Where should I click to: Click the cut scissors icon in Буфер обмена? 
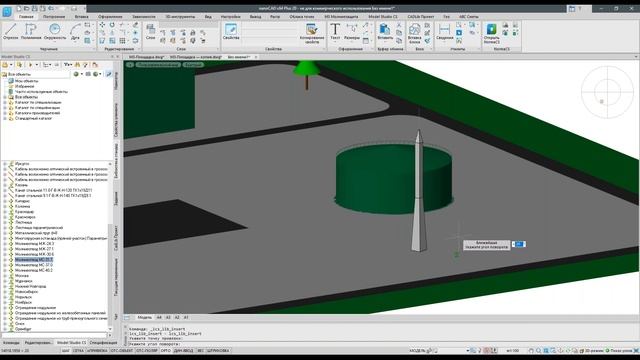pyautogui.click(x=399, y=25)
